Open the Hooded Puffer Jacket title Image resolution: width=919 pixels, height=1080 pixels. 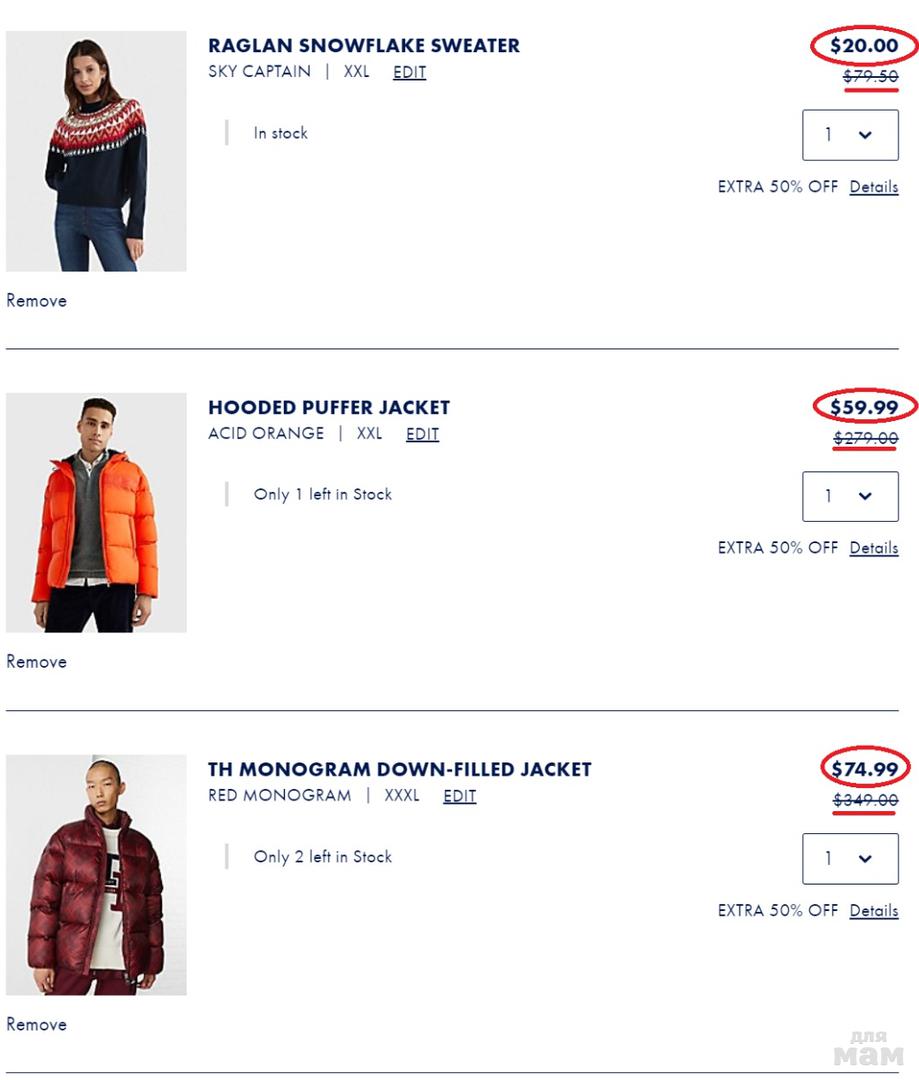pyautogui.click(x=329, y=408)
